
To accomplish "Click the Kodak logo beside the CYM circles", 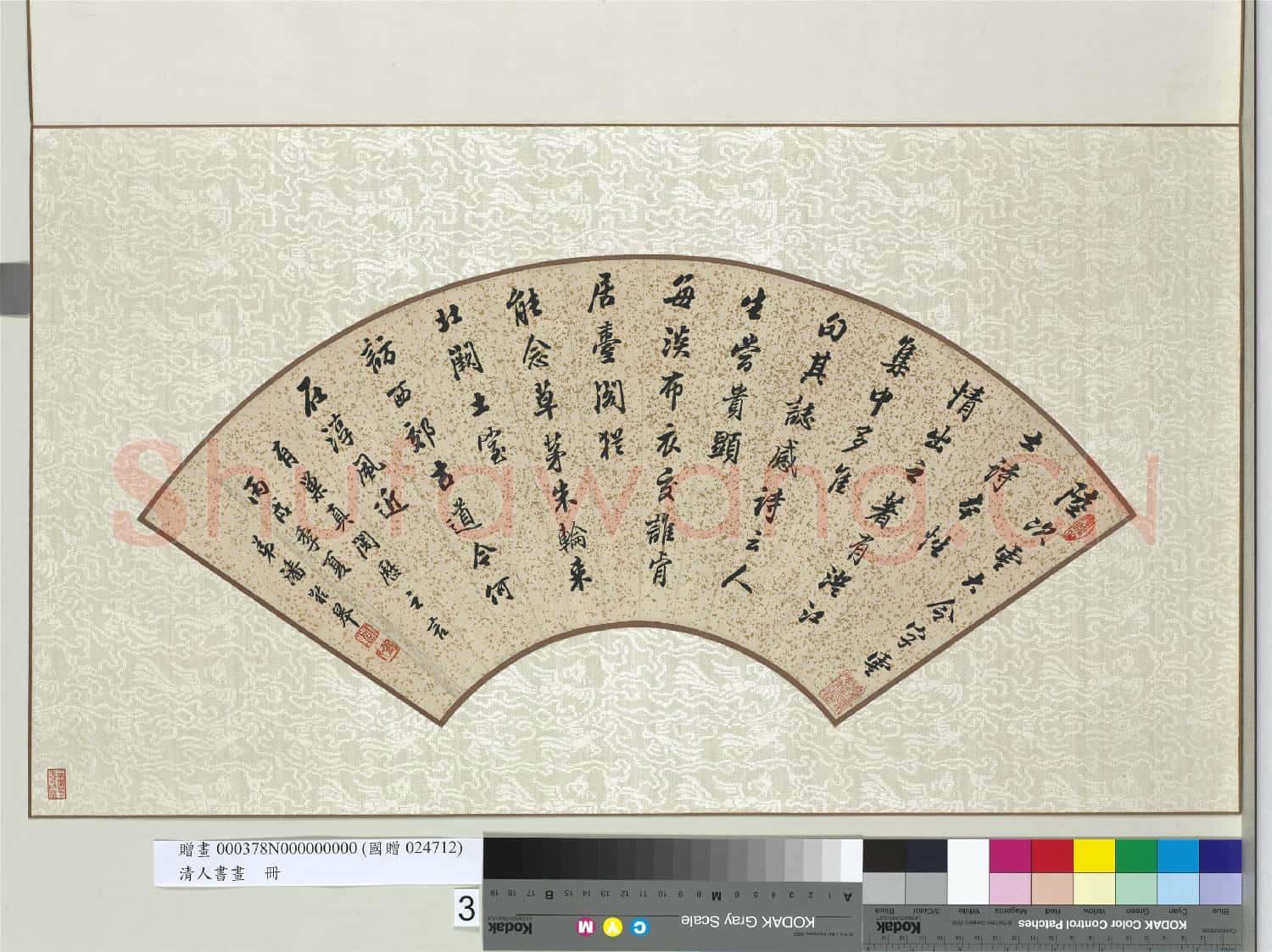I will tap(511, 928).
